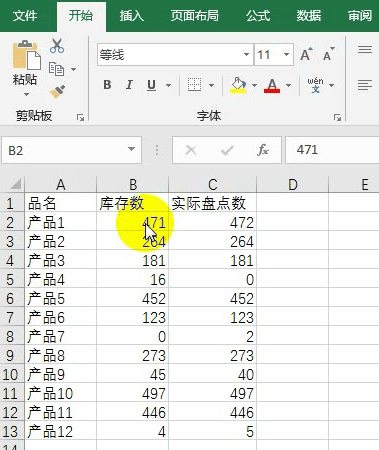This screenshot has height=450, width=379.
Task: Click cell 实际盘点数 header
Action: [x=213, y=203]
